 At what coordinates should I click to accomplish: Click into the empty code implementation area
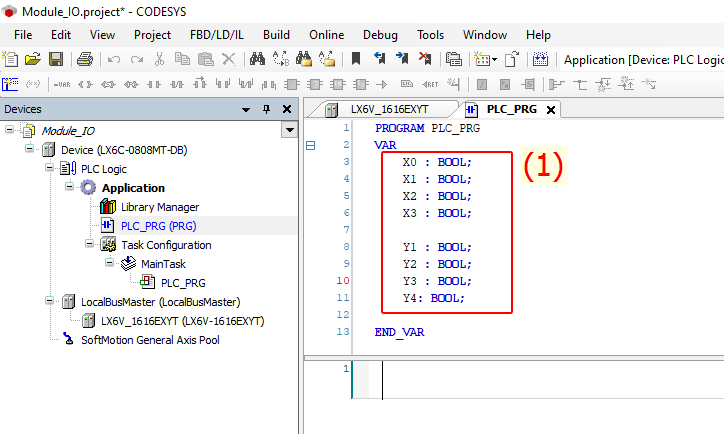[x=540, y=395]
